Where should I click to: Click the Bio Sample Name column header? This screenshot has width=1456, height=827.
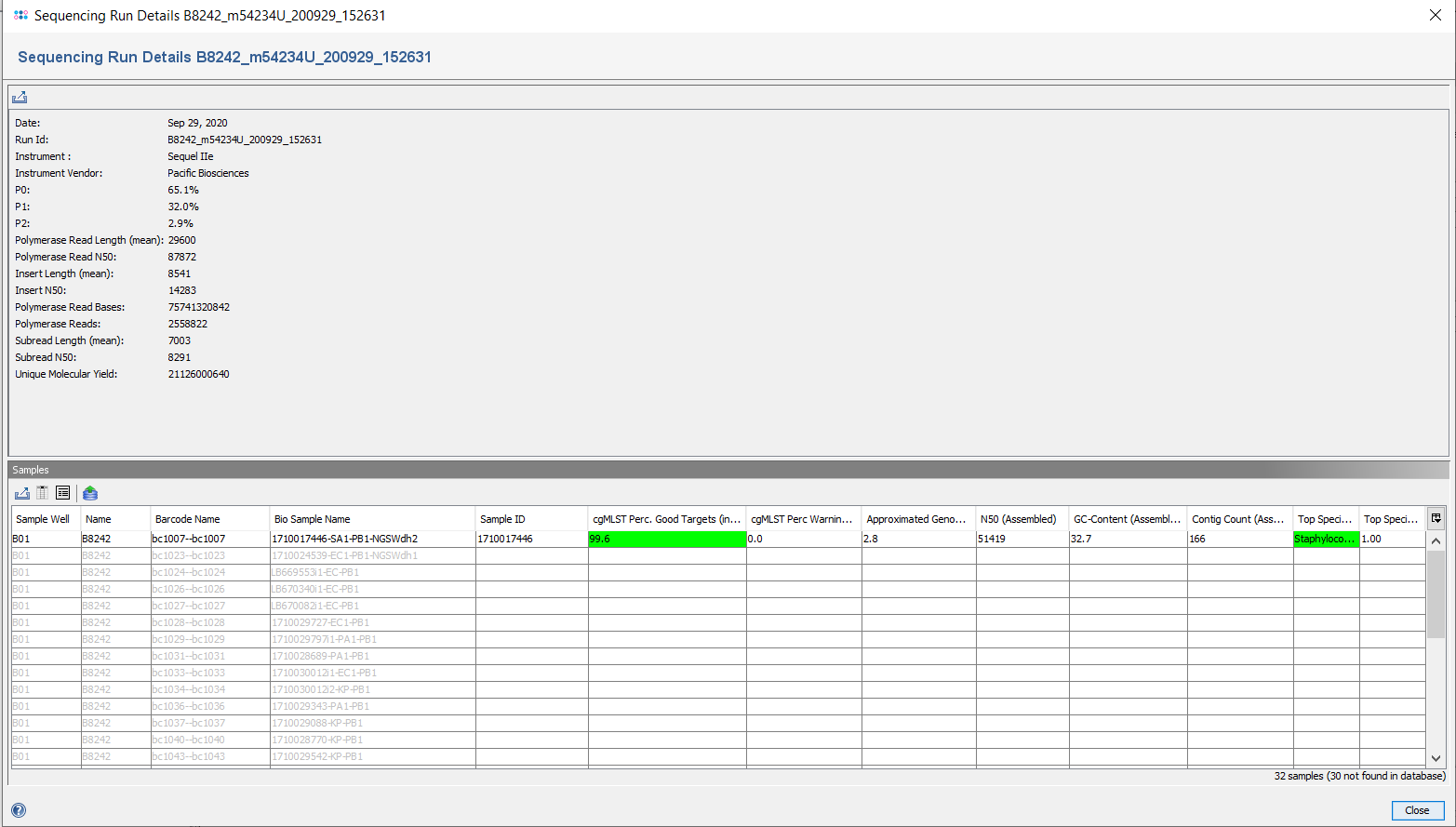313,519
